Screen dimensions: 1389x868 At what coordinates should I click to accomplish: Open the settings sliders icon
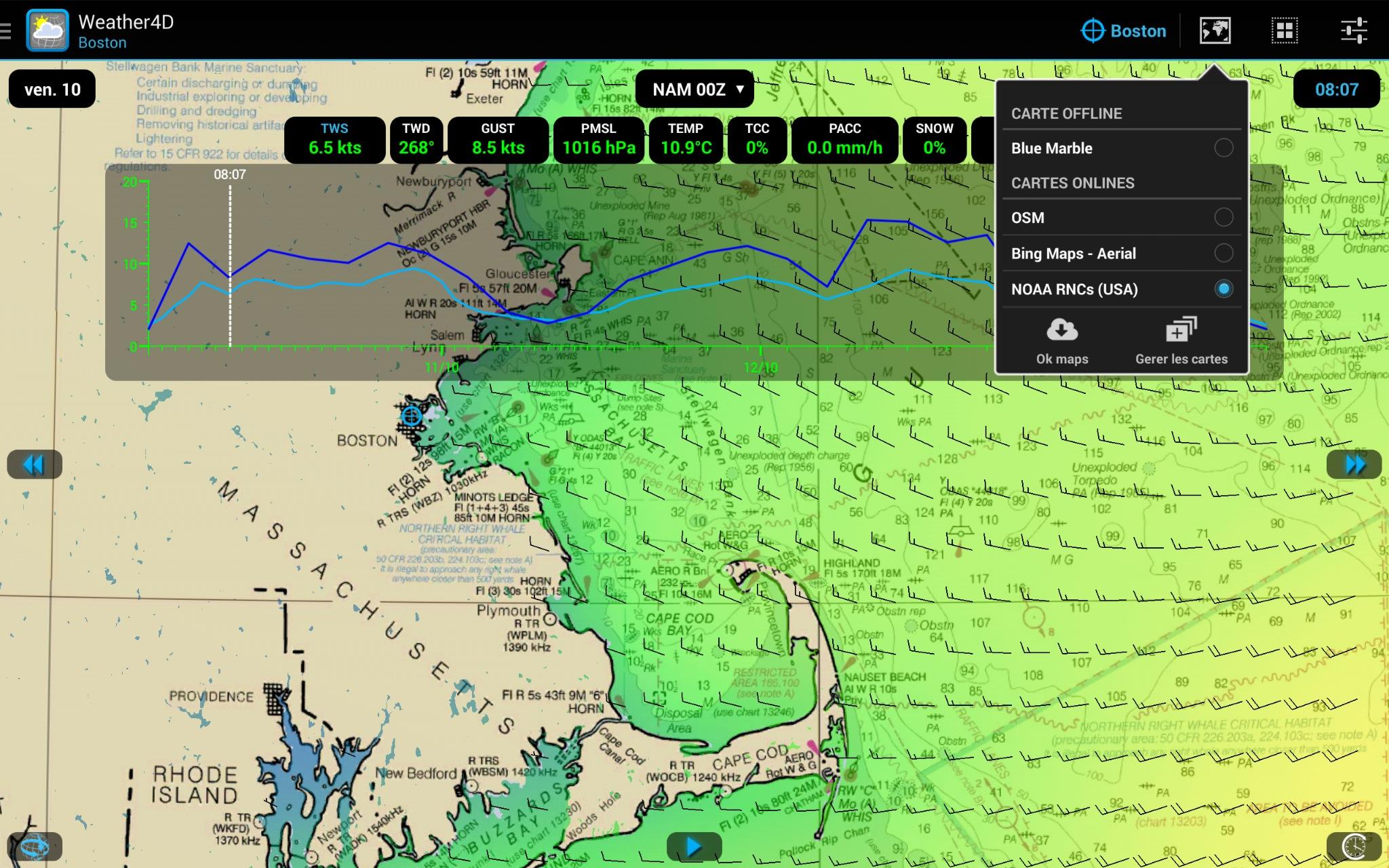pos(1353,31)
